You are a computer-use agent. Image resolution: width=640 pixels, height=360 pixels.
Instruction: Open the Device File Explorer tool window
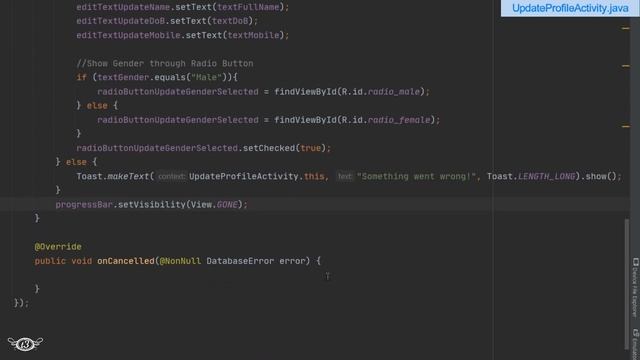(x=635, y=287)
